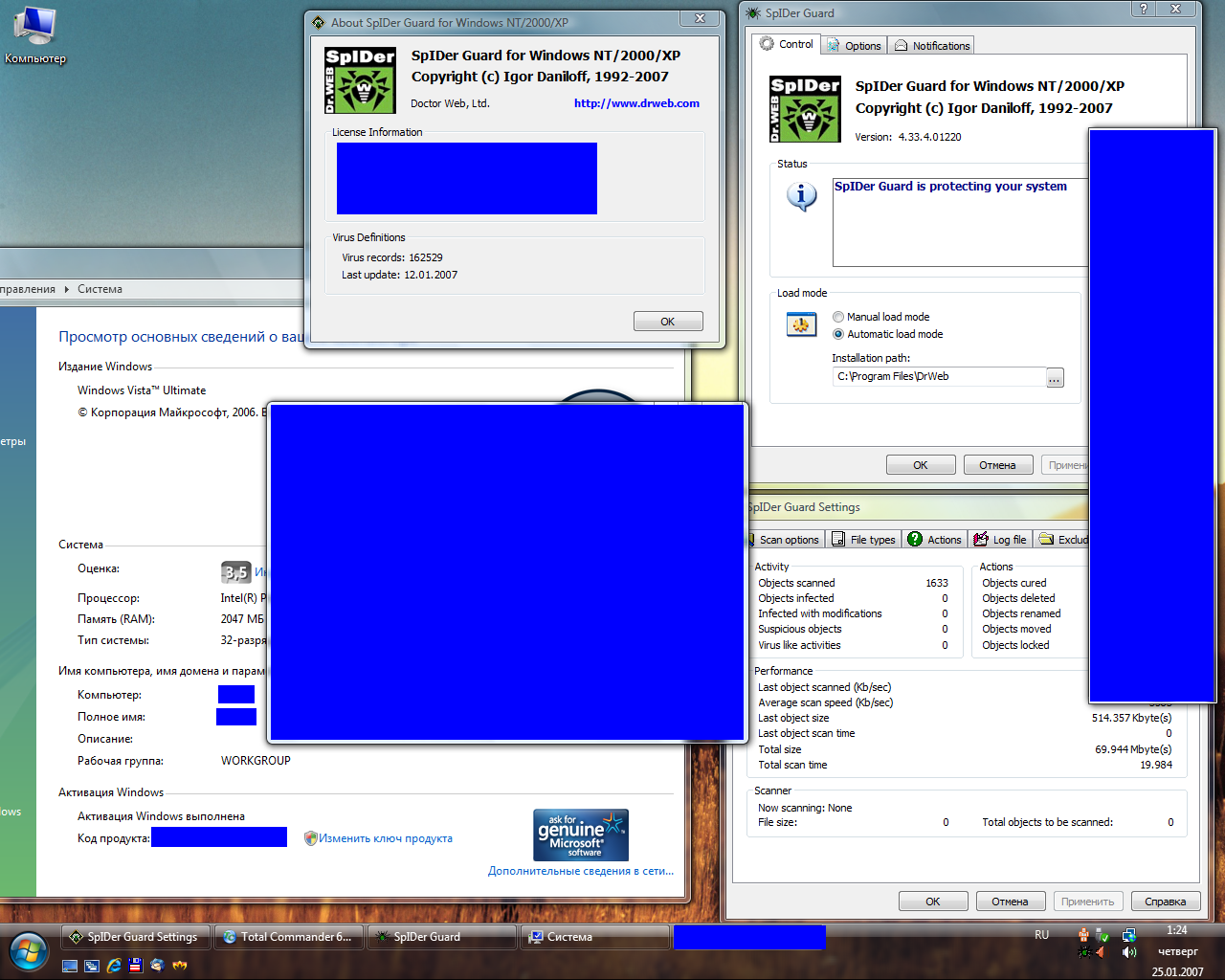Click the red speaker icon in system tray
This screenshot has height=980, width=1225.
(1101, 952)
